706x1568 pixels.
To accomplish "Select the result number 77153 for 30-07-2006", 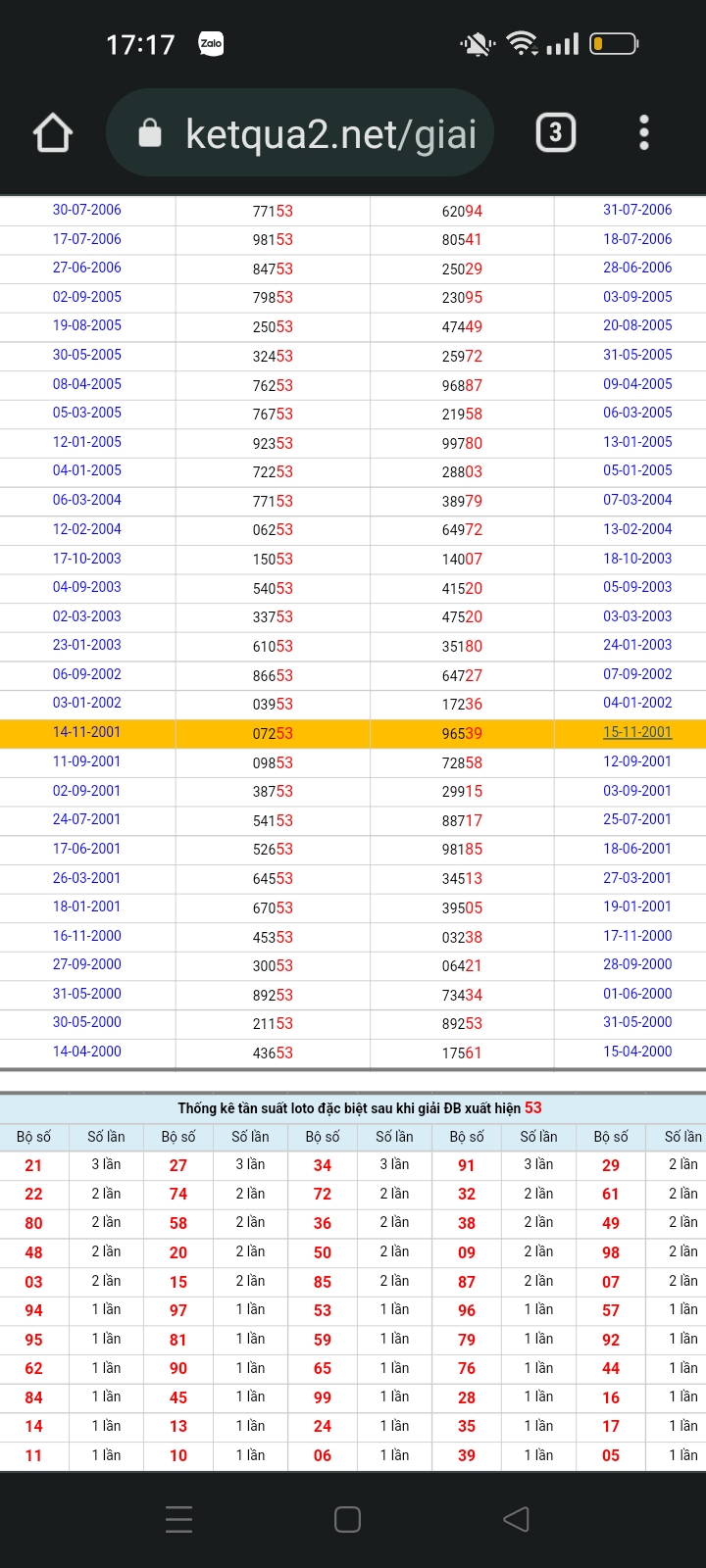I will (273, 212).
